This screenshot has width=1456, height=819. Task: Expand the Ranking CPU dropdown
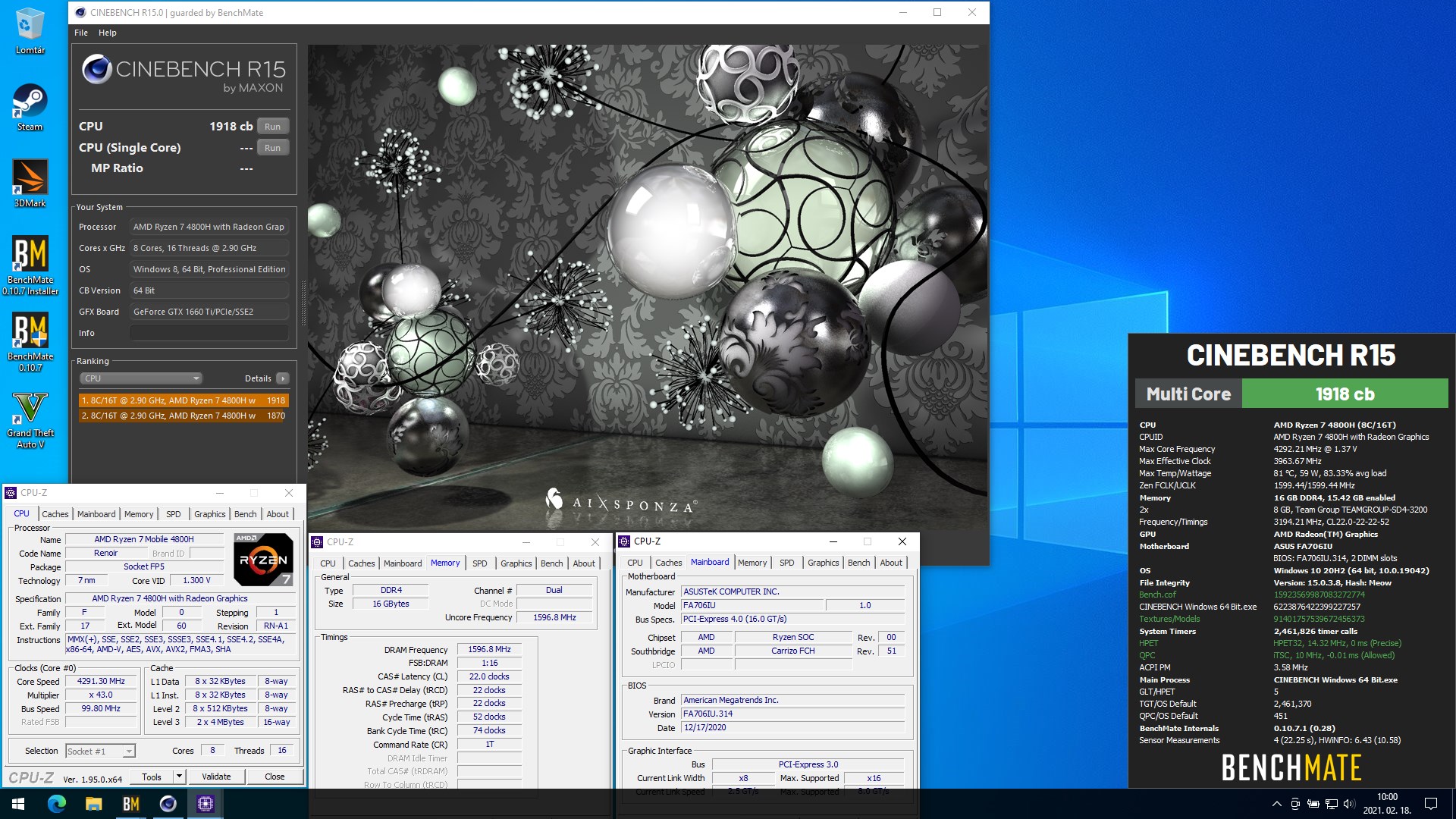(141, 378)
